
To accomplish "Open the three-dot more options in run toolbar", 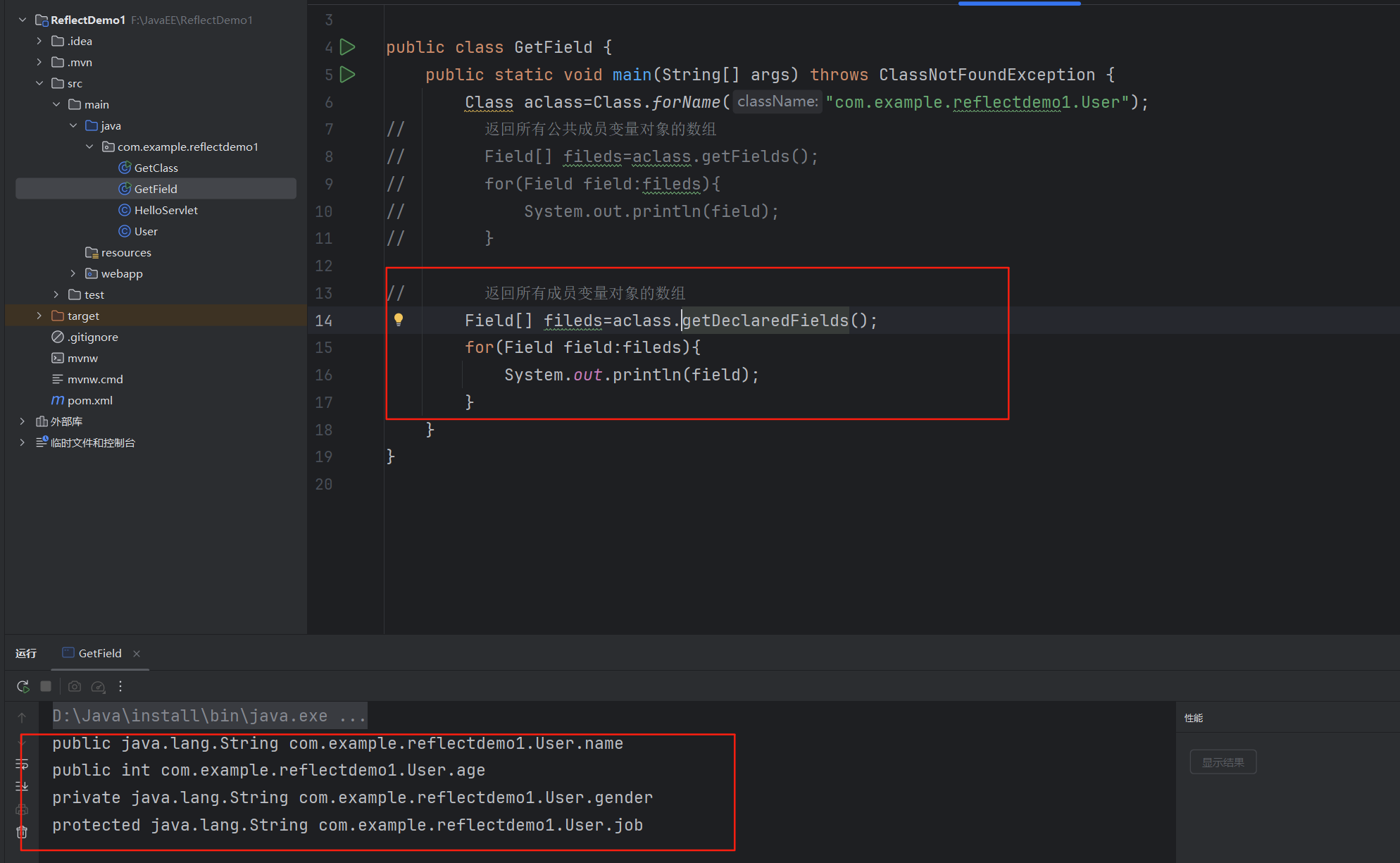I will pyautogui.click(x=120, y=686).
